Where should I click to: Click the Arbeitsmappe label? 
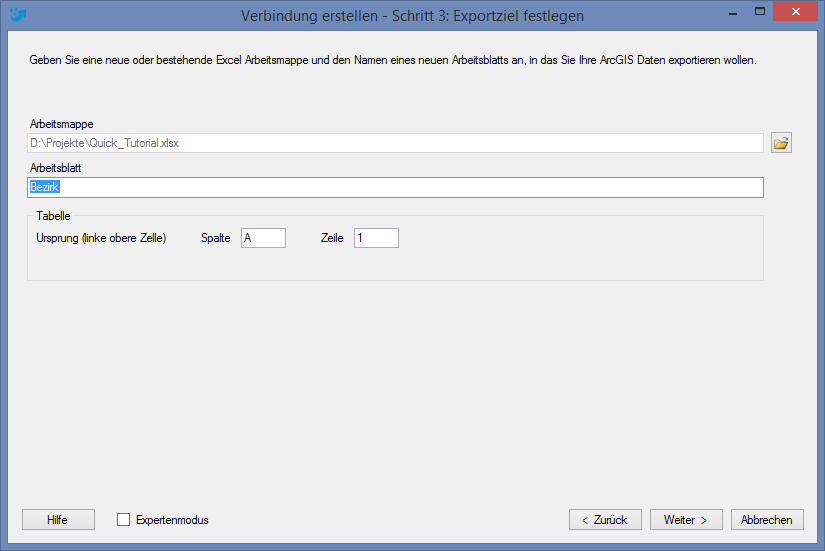click(62, 124)
